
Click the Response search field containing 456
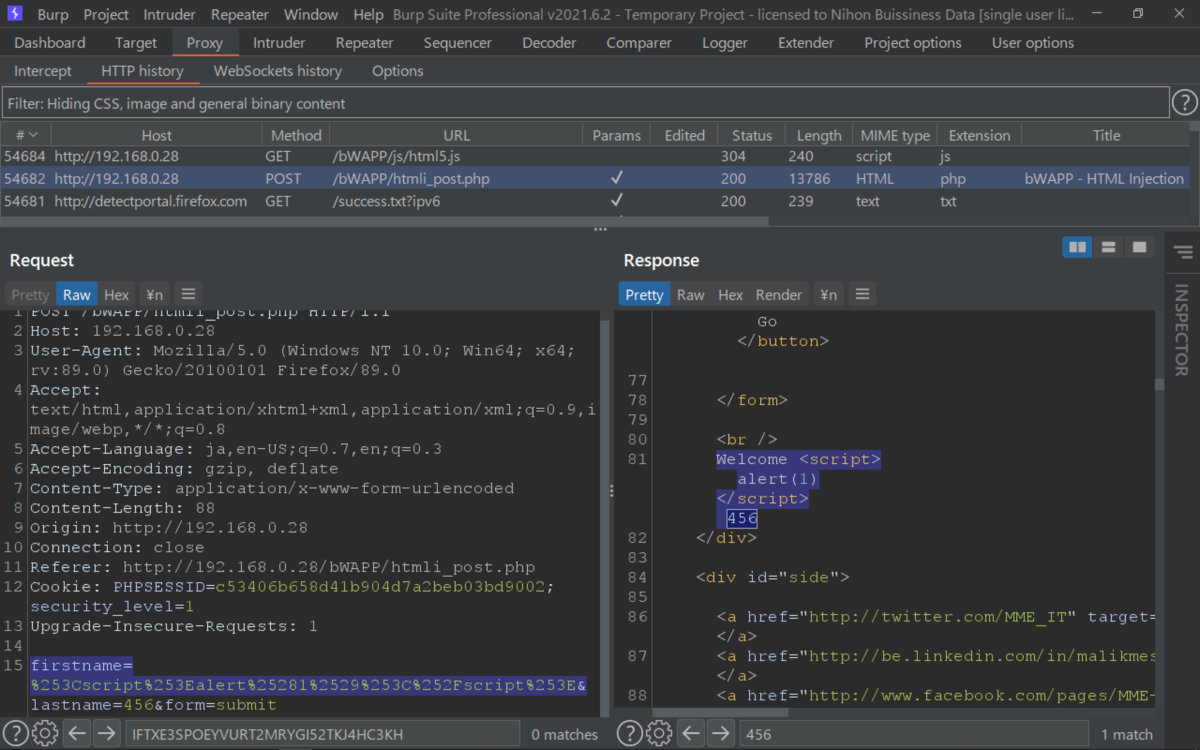(913, 734)
